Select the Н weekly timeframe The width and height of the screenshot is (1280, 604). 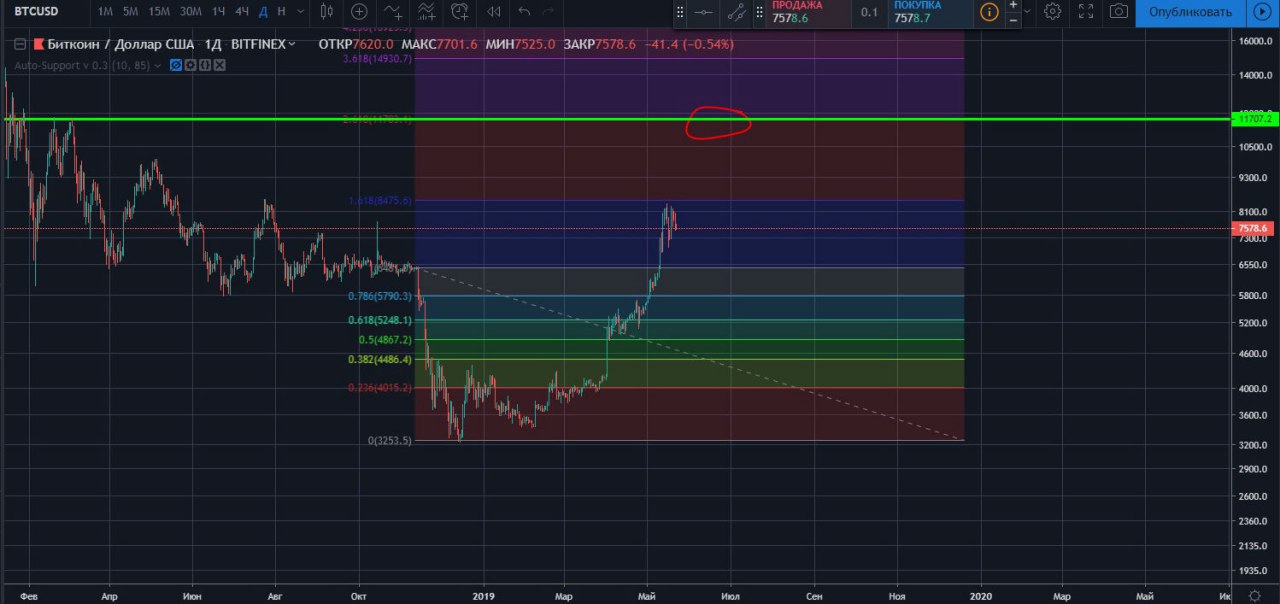point(281,11)
